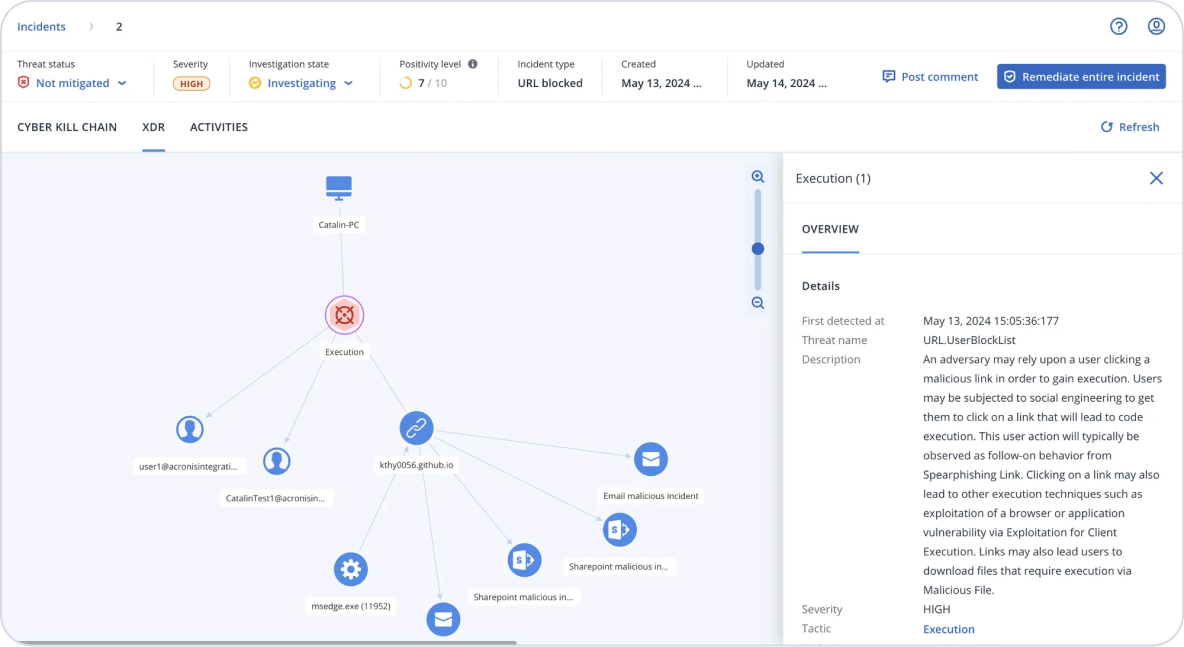Zoom out of the graph
The image size is (1184, 647).
pyautogui.click(x=758, y=303)
